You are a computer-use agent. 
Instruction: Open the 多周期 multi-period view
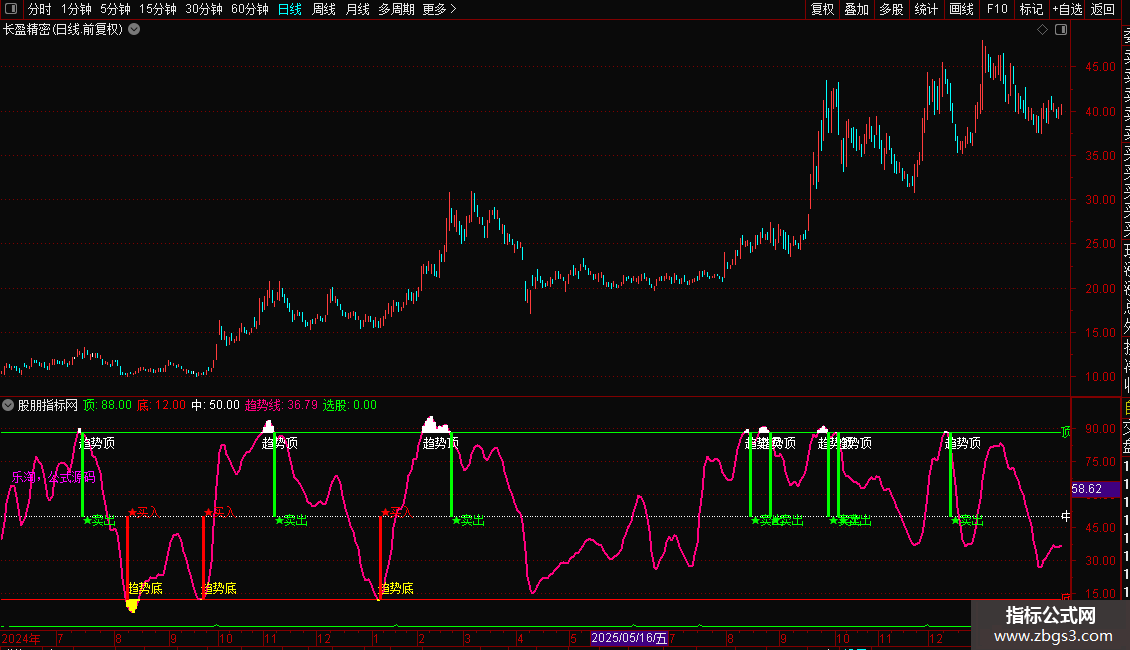pyautogui.click(x=396, y=9)
